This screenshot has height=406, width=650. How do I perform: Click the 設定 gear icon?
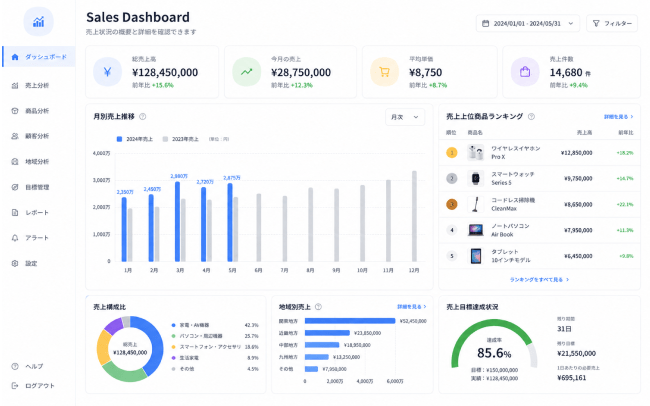point(15,263)
